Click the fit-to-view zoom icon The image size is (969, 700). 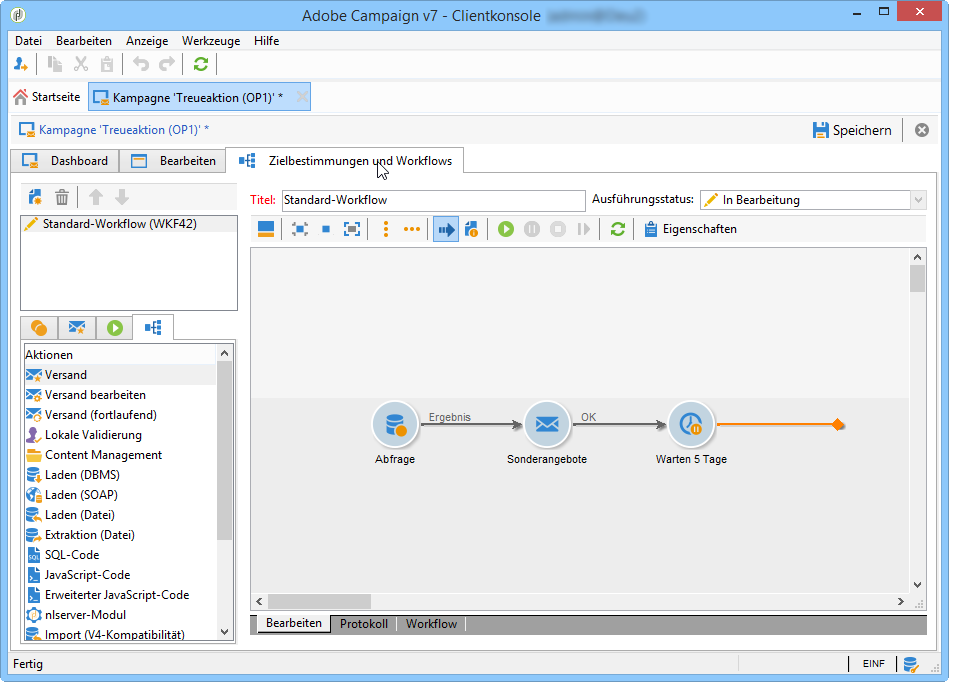click(300, 229)
